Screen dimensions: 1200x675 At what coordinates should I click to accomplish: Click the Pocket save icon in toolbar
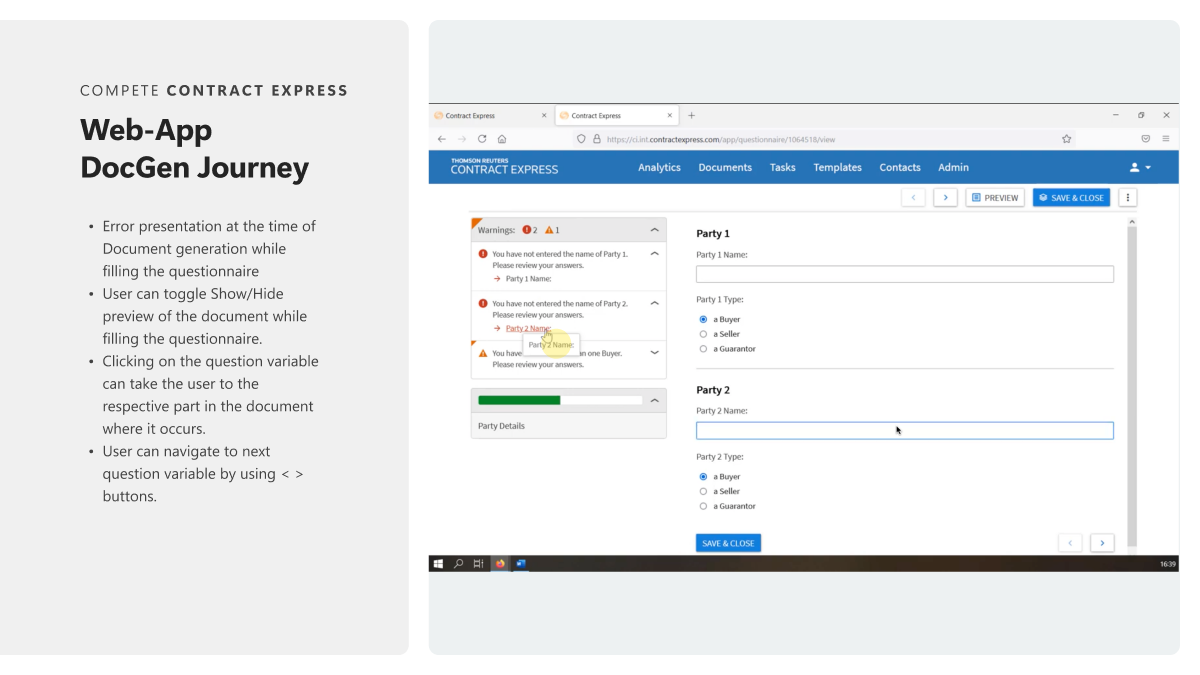point(1146,139)
